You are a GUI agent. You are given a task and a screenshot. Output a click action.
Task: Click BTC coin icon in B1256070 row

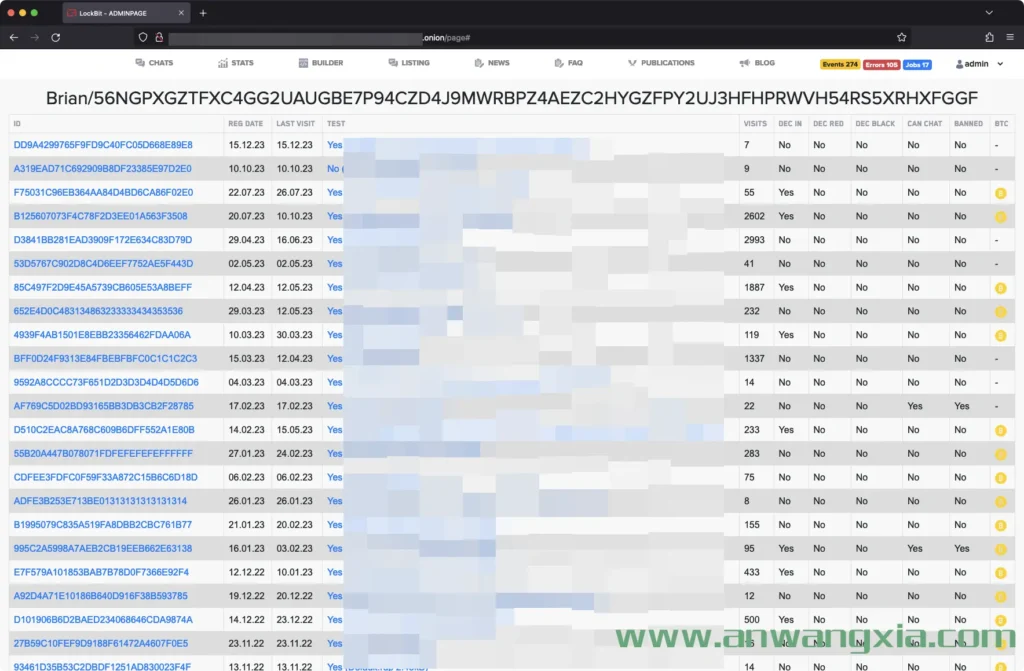1000,217
